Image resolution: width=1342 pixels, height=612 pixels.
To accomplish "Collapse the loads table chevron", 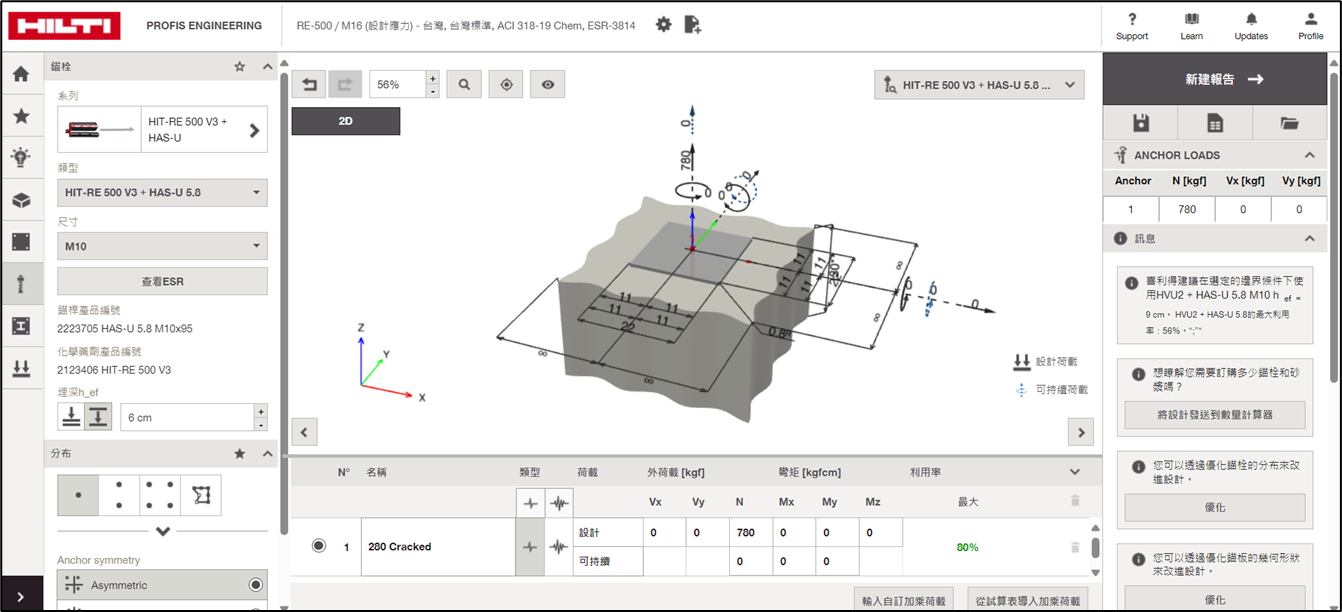I will [x=1075, y=472].
